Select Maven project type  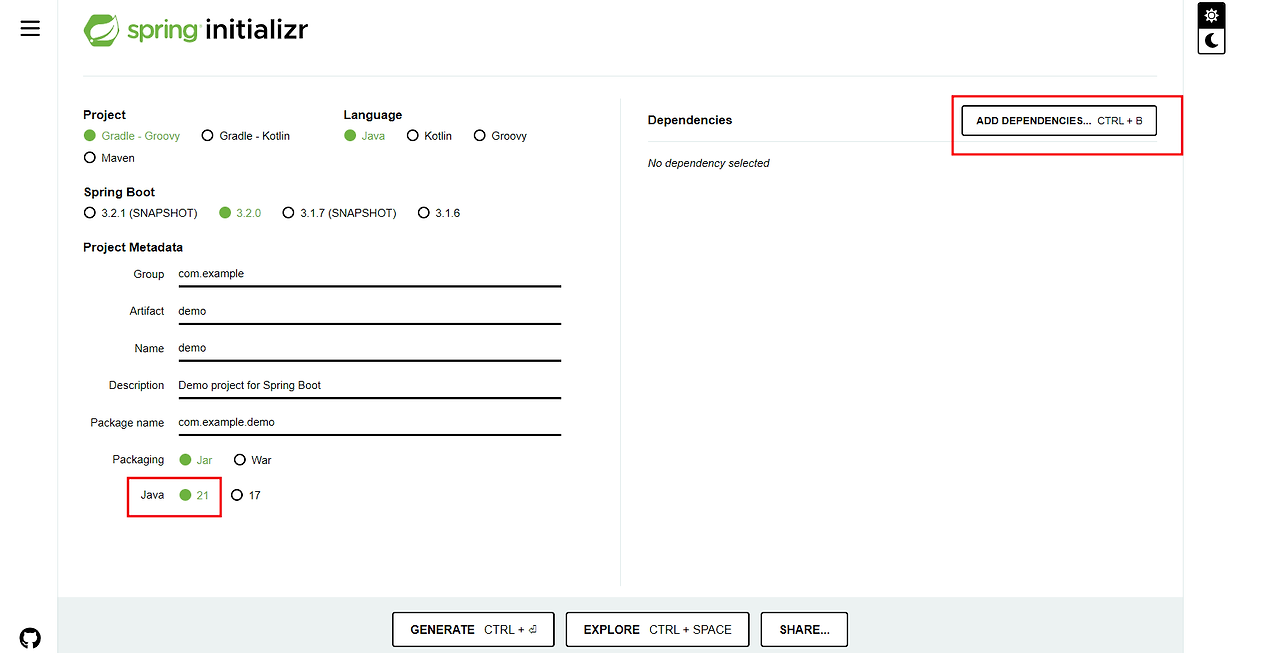(110, 158)
